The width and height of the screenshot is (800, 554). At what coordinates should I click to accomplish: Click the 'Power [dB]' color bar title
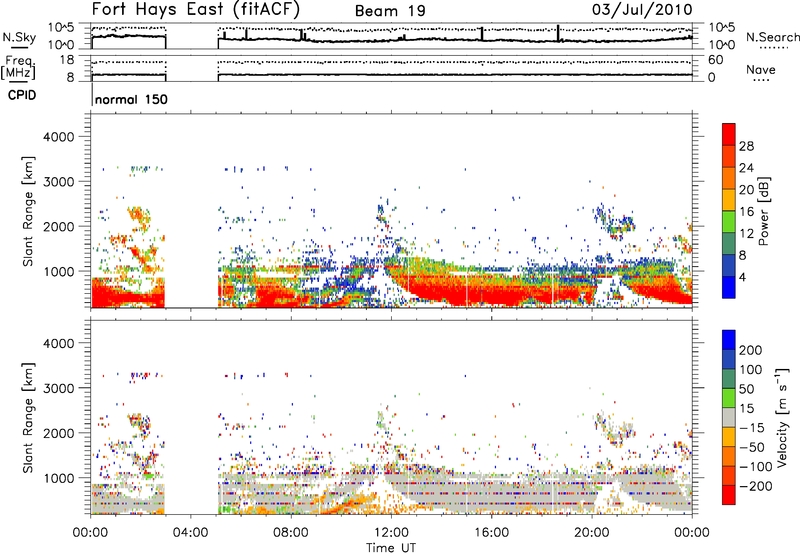[x=763, y=211]
